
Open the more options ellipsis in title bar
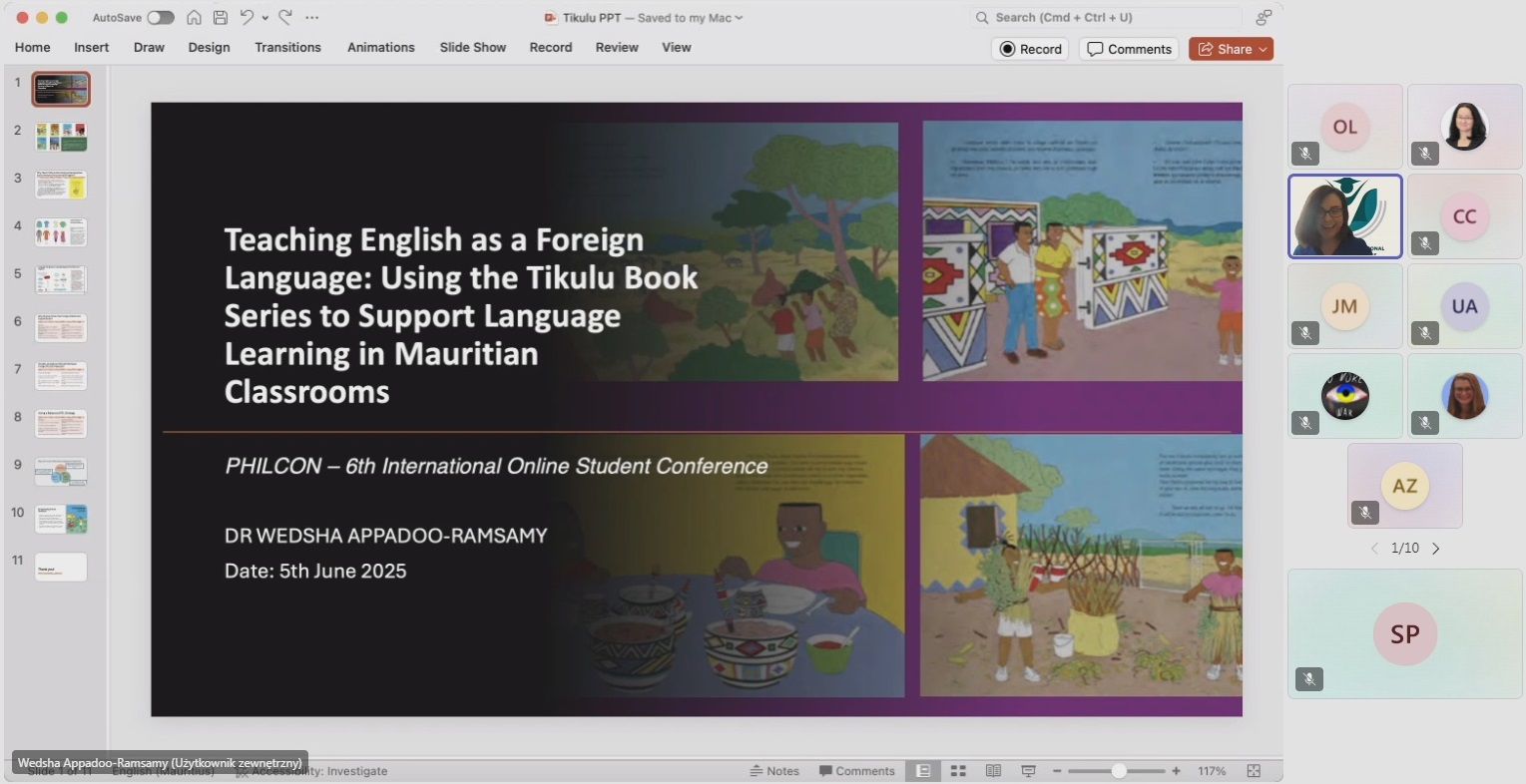point(312,18)
